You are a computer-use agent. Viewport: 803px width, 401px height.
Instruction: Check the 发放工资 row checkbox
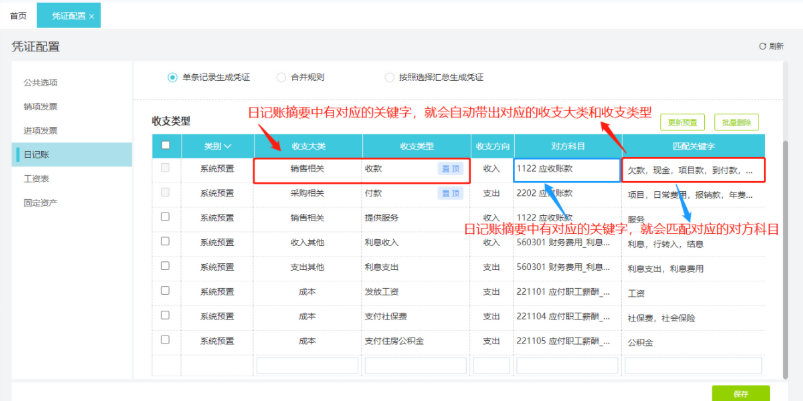165,290
